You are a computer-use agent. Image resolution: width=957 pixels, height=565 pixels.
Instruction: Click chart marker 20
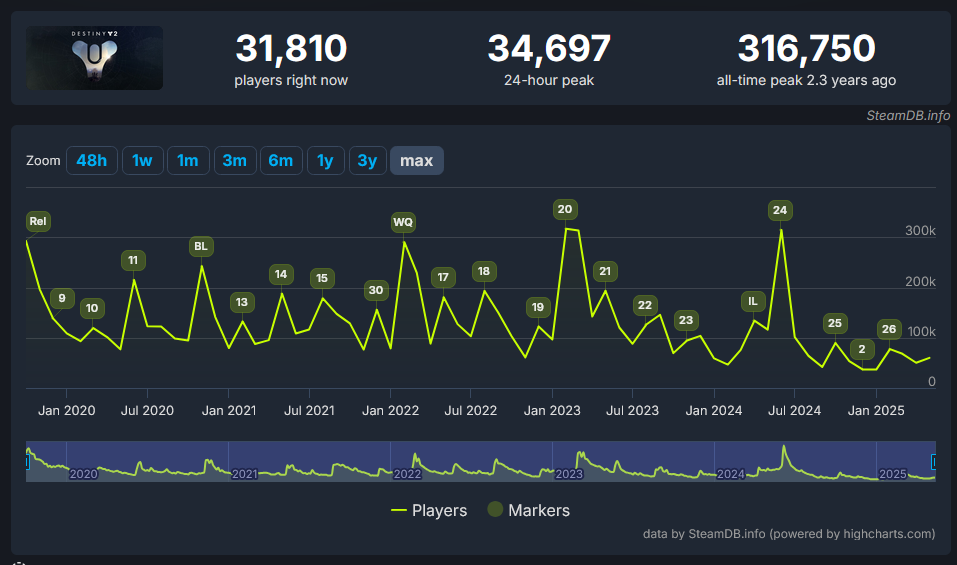pos(565,209)
